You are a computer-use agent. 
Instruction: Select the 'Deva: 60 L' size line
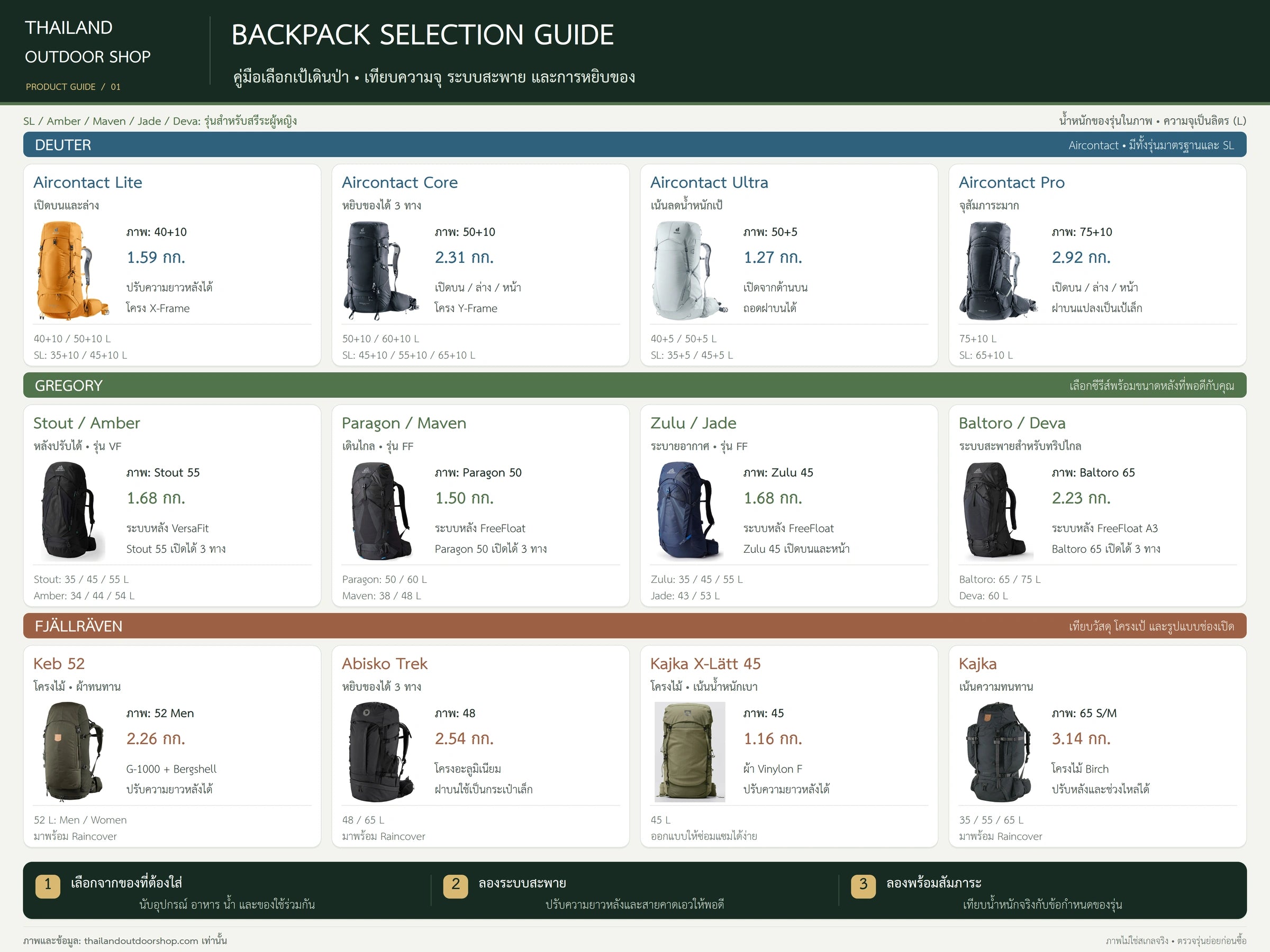point(984,596)
